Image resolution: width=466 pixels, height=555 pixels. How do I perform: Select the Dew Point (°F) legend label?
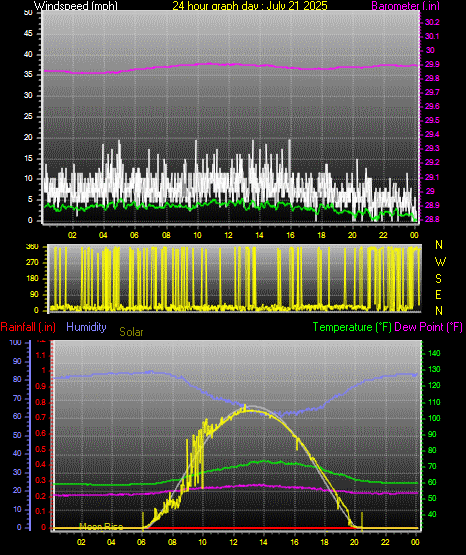(x=428, y=327)
